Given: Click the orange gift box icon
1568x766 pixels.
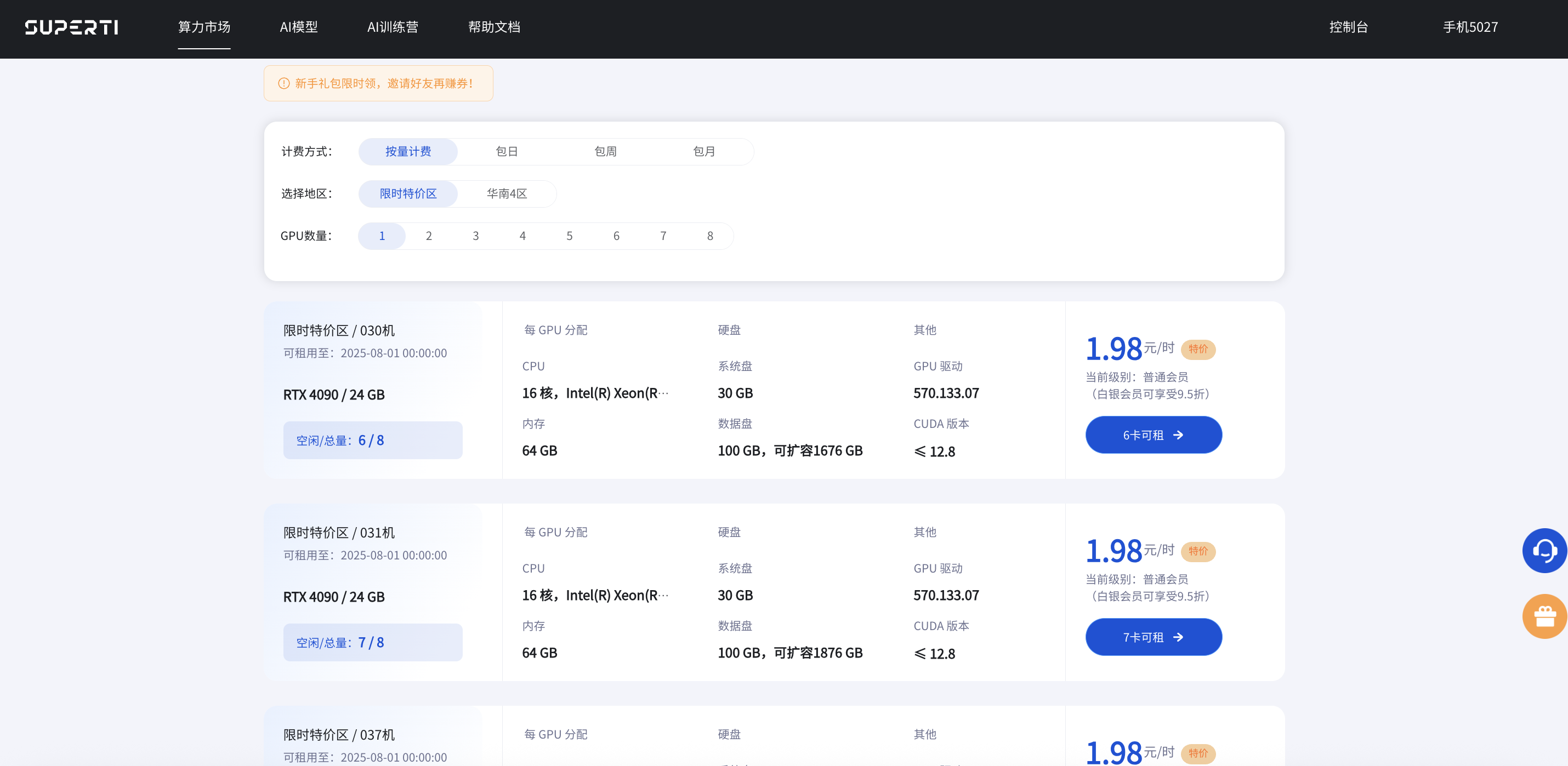Looking at the screenshot, I should (x=1544, y=616).
